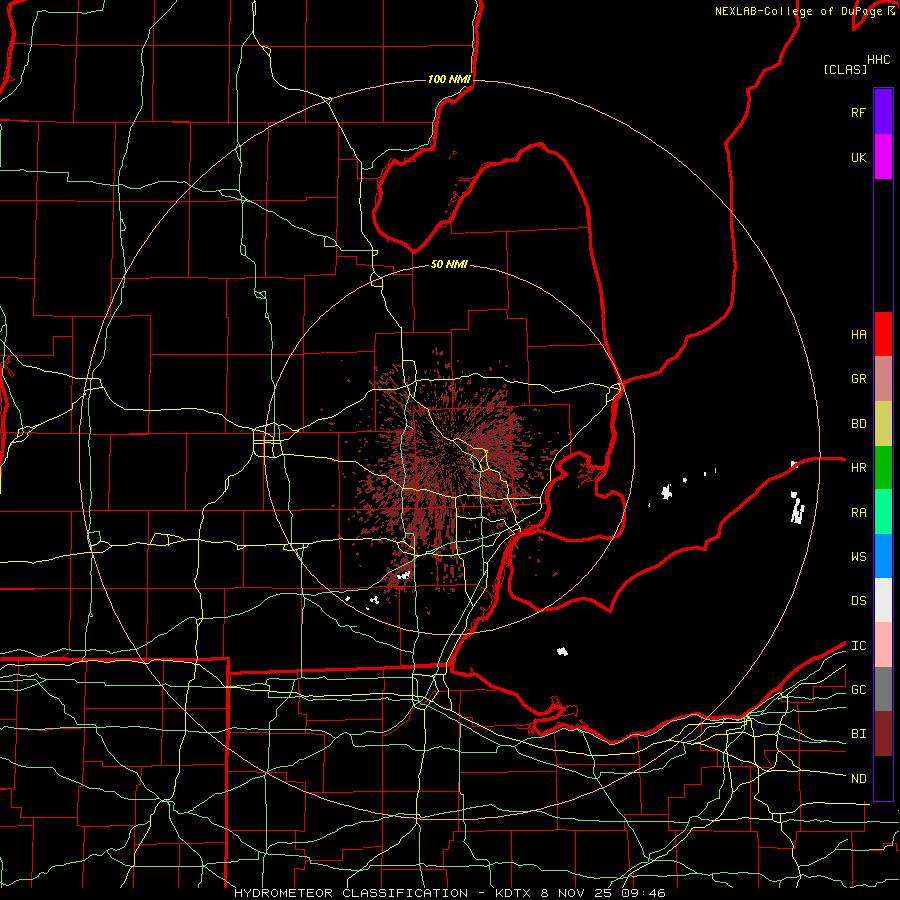Image resolution: width=900 pixels, height=900 pixels.
Task: Click the GC gray legend swatch
Action: tap(883, 689)
